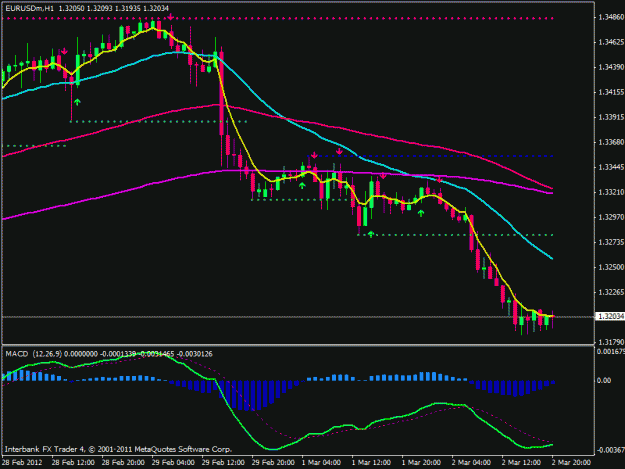The image size is (625, 469).
Task: Click the 1.33210 price level label
Action: click(611, 192)
